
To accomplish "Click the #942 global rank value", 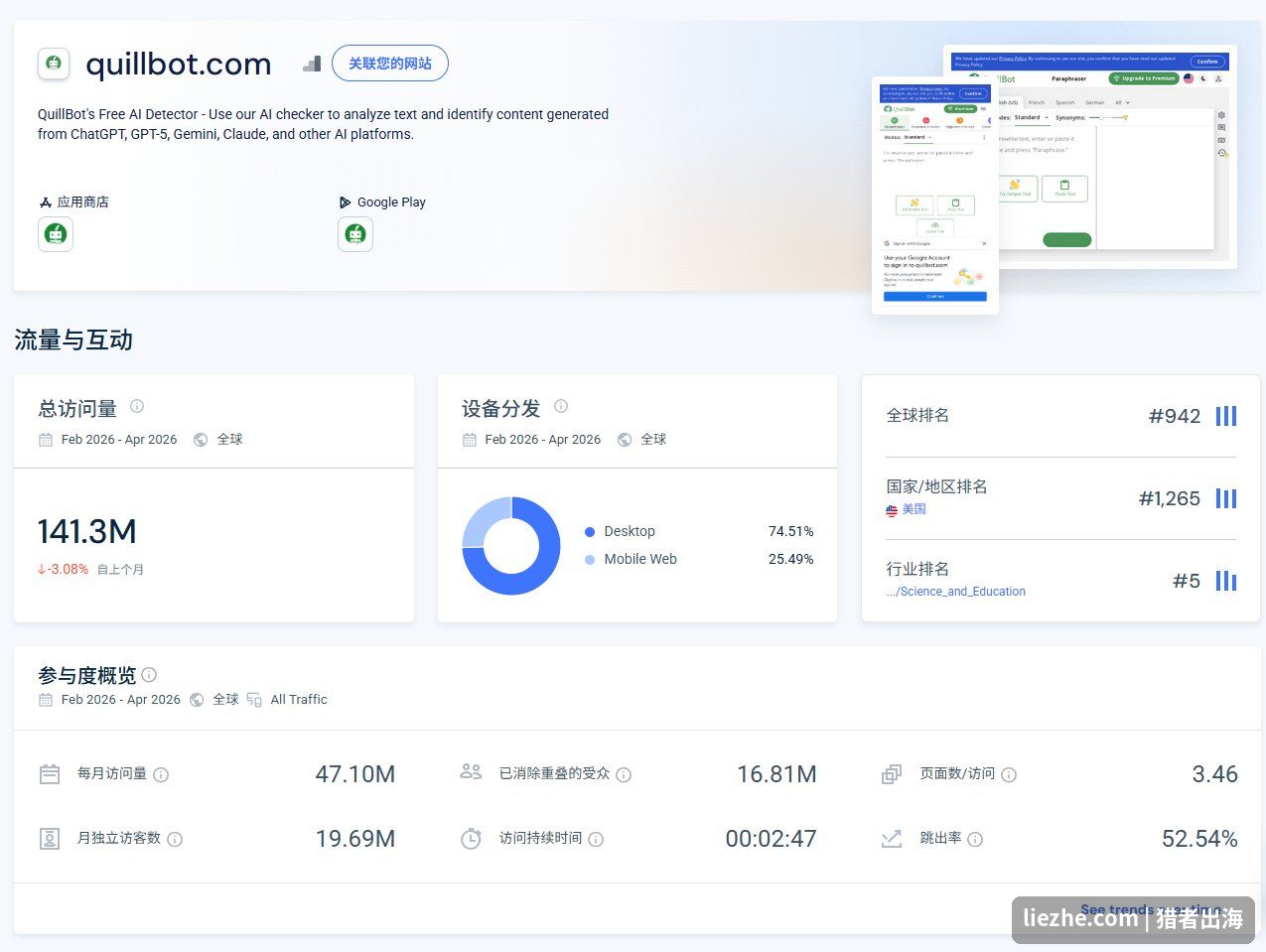I will point(1175,416).
